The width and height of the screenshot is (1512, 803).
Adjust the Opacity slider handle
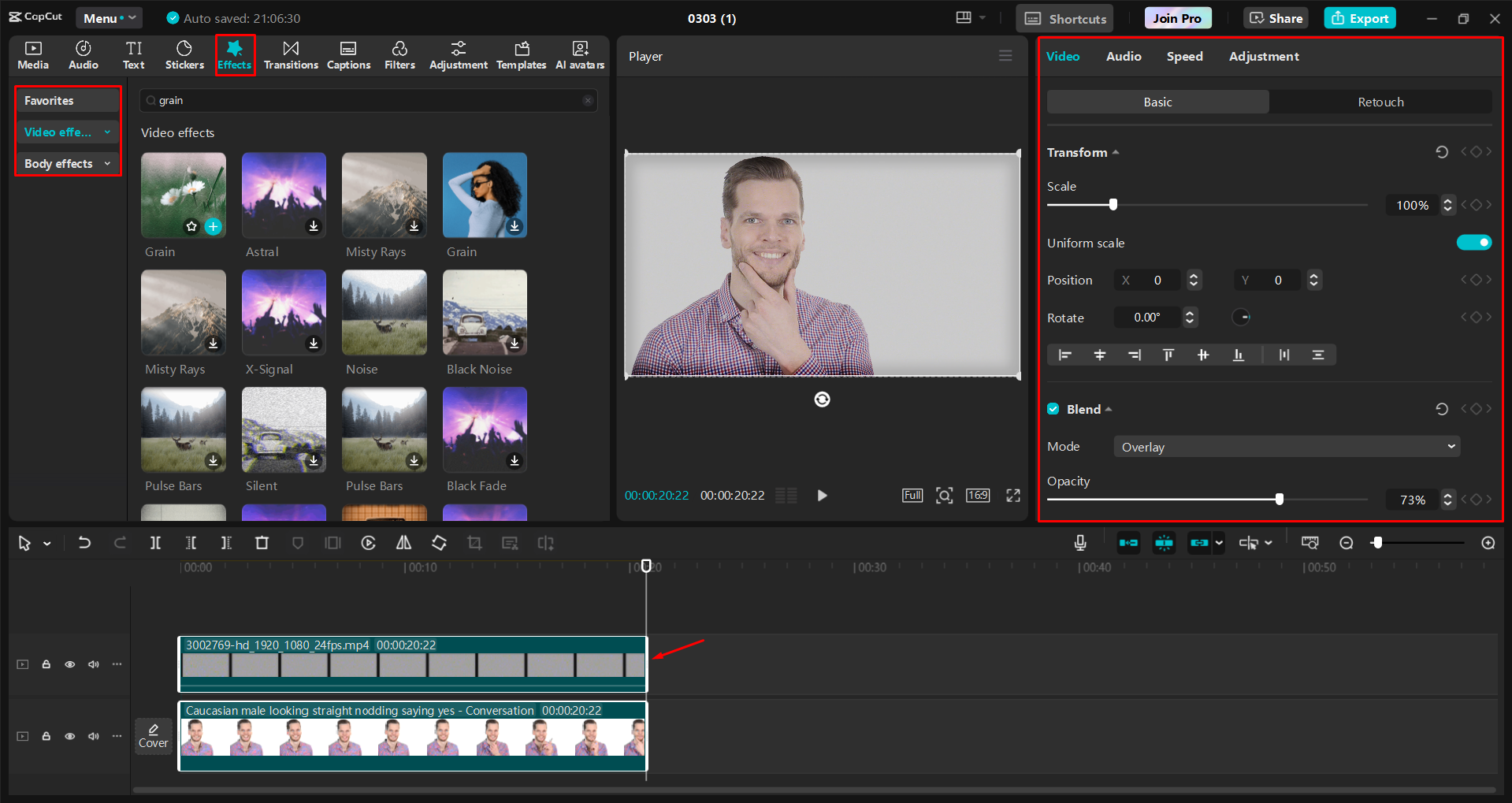[1279, 498]
